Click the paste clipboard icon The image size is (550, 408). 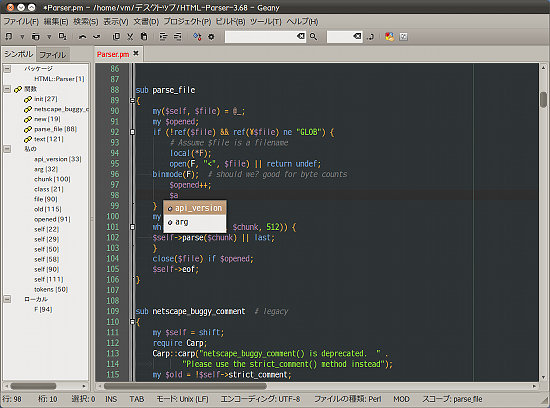(144, 36)
